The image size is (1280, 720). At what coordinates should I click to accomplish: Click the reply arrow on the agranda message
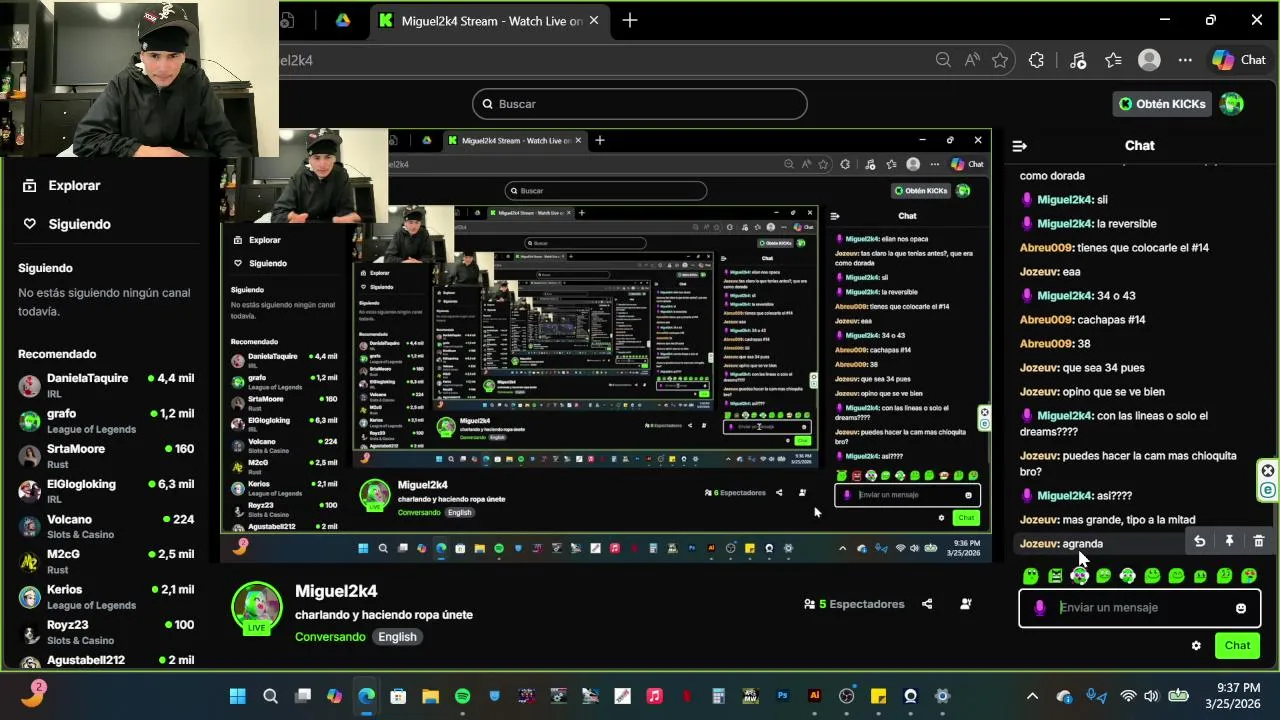[x=1199, y=541]
